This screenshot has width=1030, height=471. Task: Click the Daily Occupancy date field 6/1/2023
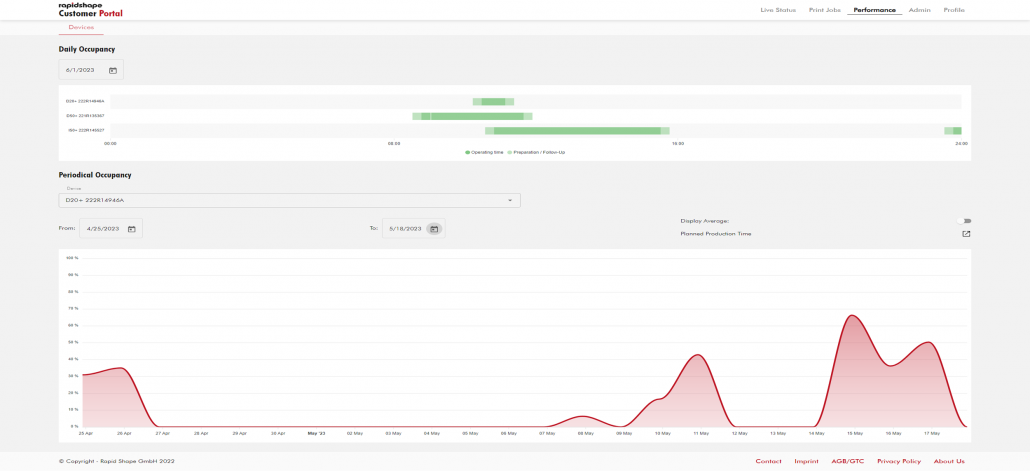tap(80, 70)
